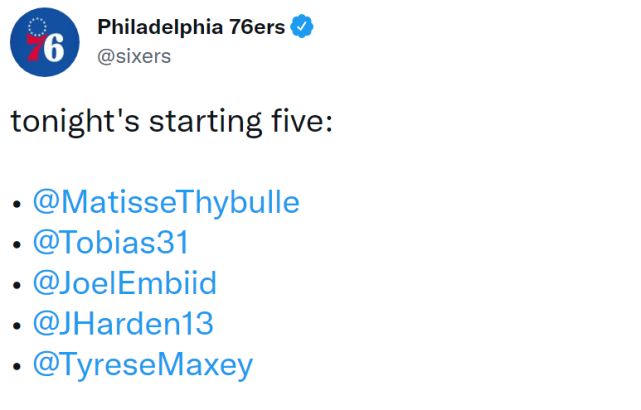Click the bullet before @JHarden13
This screenshot has width=641, height=410.
click(16, 327)
